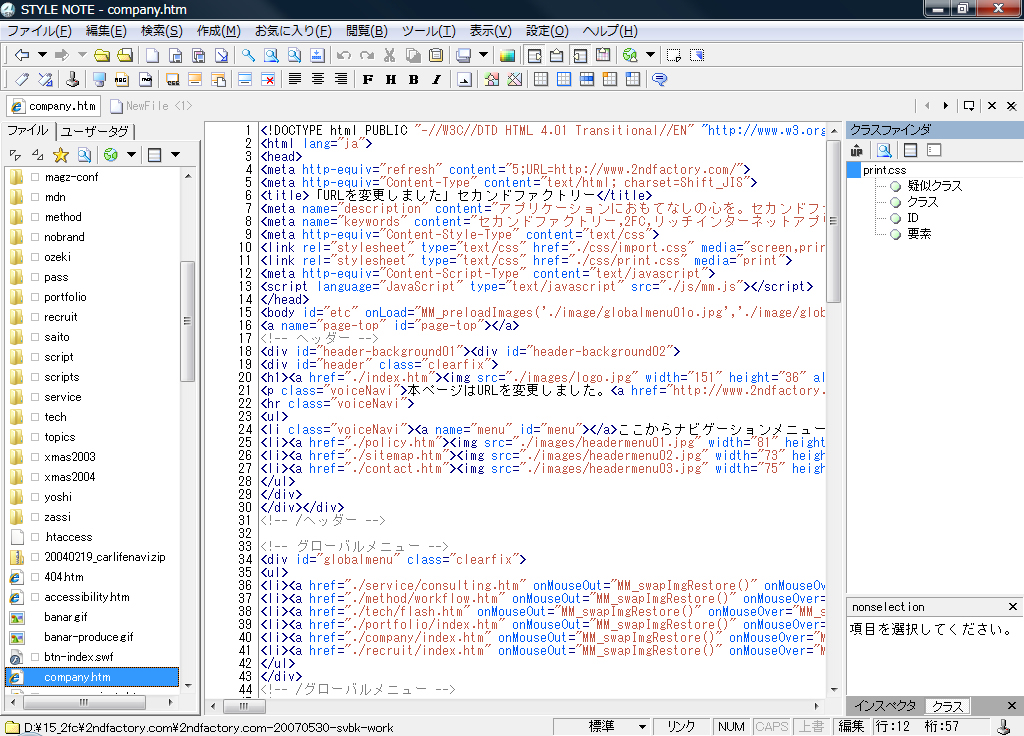Switch to the インスペクタ tab
Screen dimensions: 1024x736
click(x=886, y=706)
